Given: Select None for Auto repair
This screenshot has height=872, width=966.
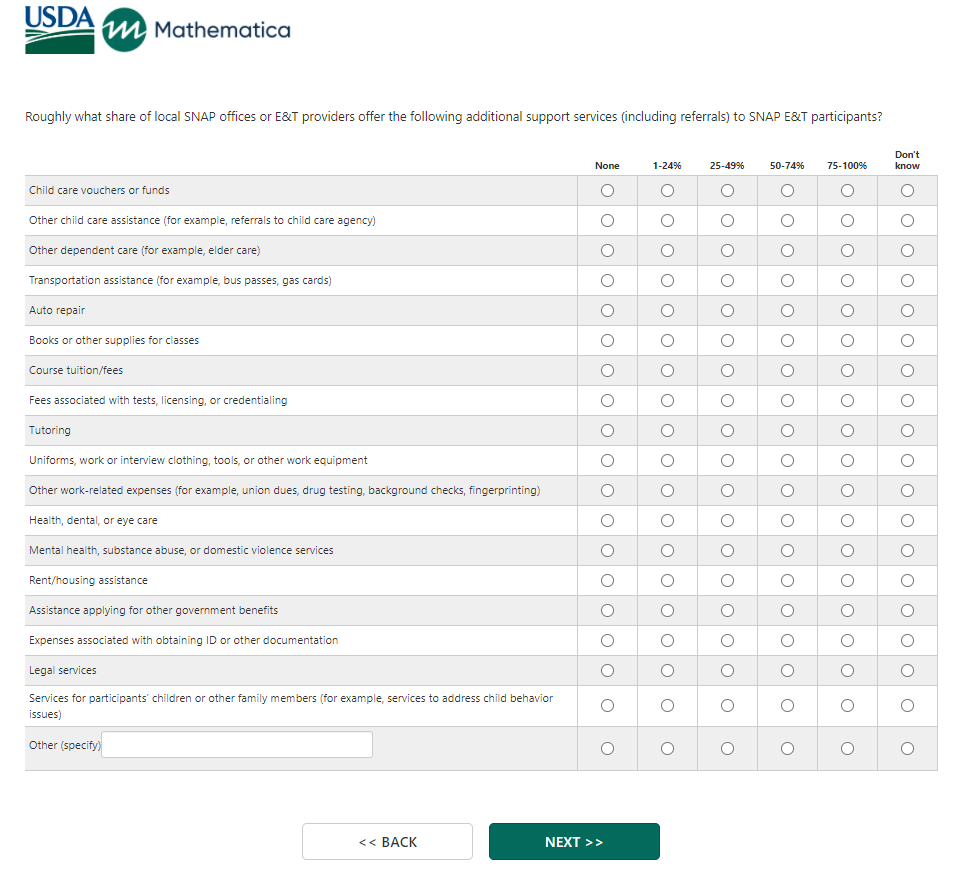Looking at the screenshot, I should point(607,311).
